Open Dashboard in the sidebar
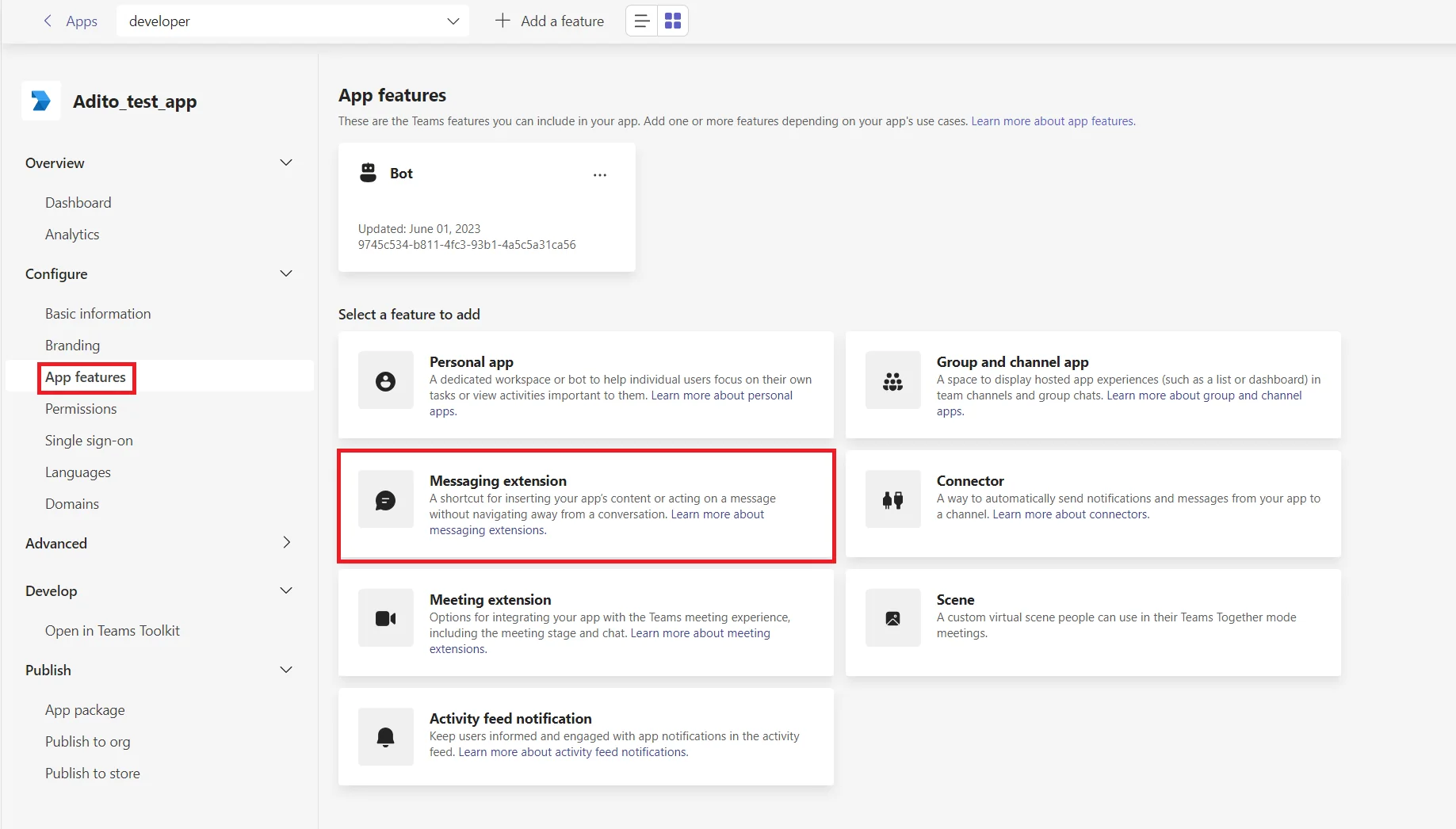This screenshot has width=1456, height=829. pos(78,203)
